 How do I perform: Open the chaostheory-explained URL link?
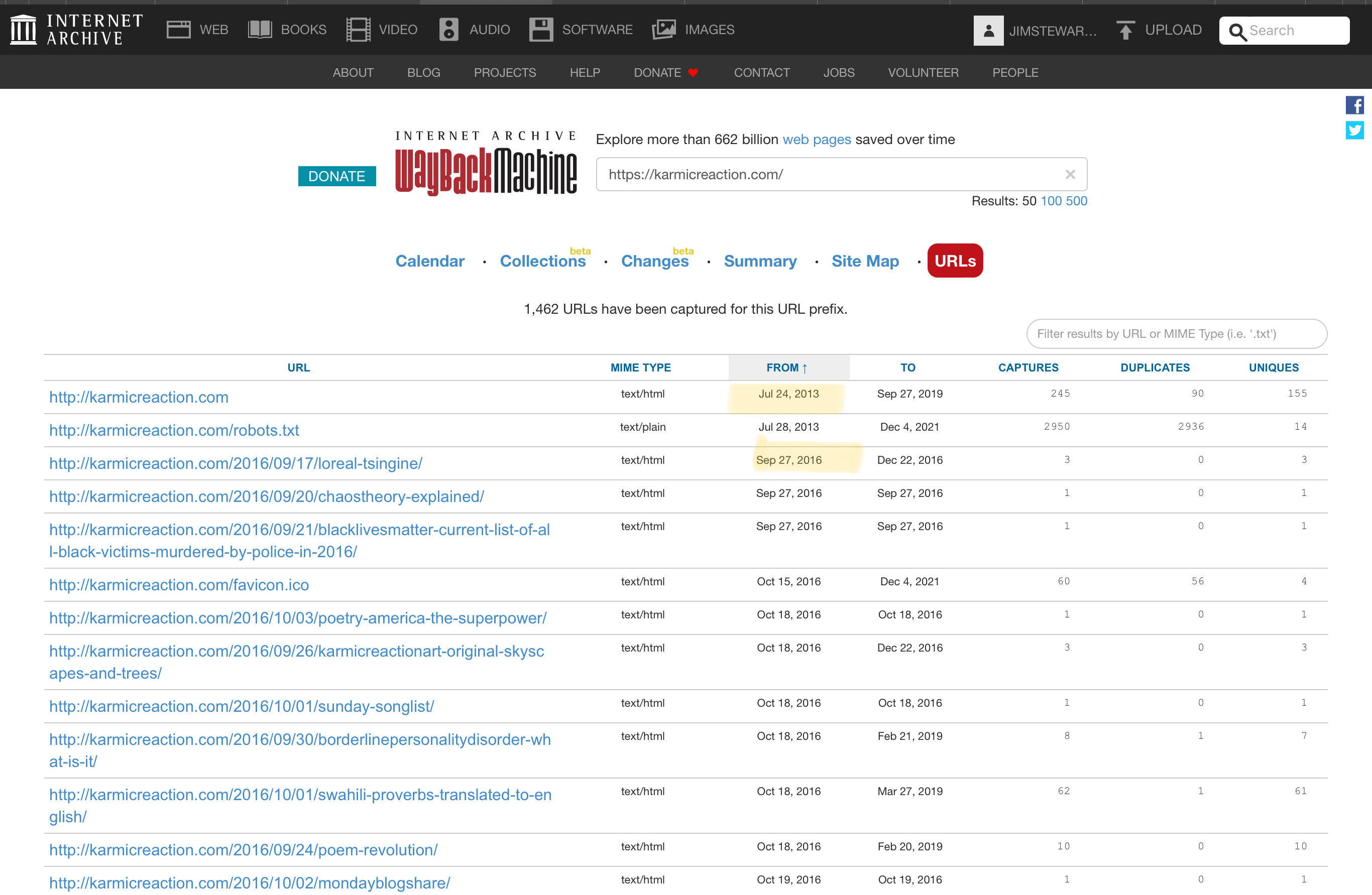coord(266,497)
